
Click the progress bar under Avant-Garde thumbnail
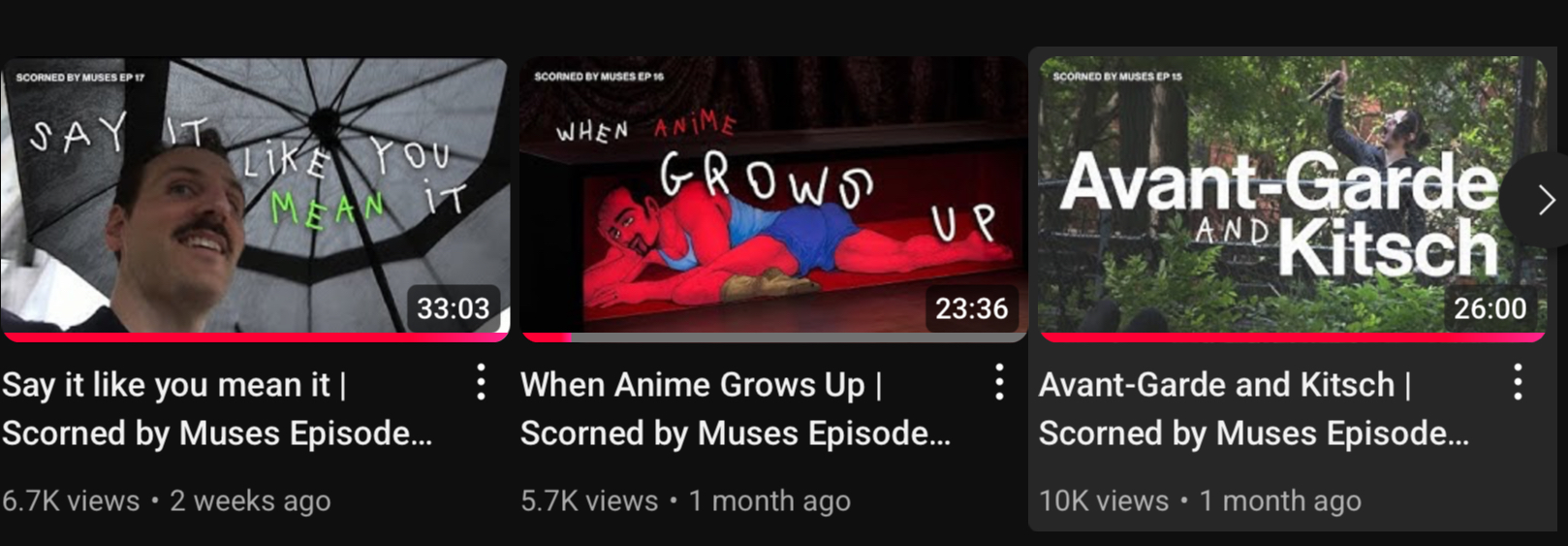(x=1292, y=337)
